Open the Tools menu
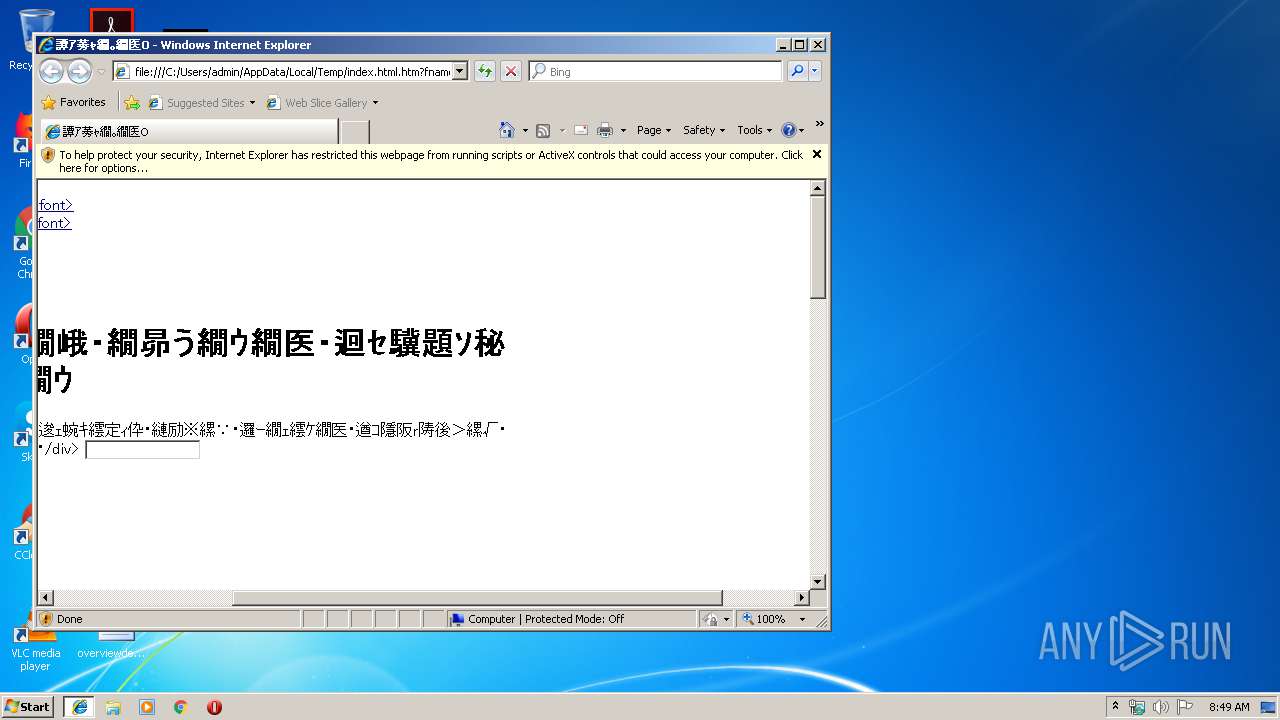Image resolution: width=1280 pixels, height=720 pixels. (x=755, y=130)
